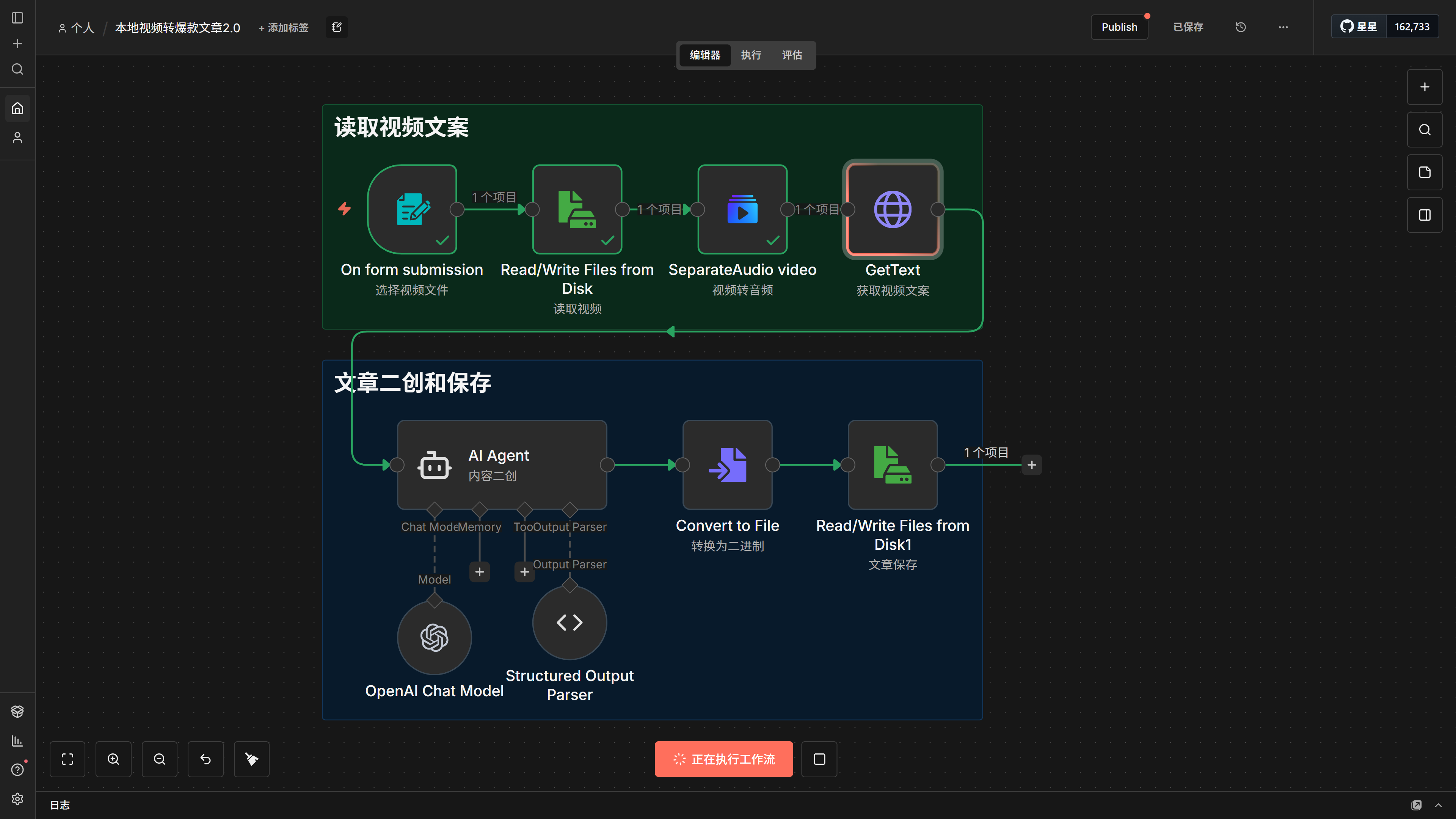The image size is (1456, 819).
Task: Open the templates cube icon in sidebar
Action: coord(17,711)
